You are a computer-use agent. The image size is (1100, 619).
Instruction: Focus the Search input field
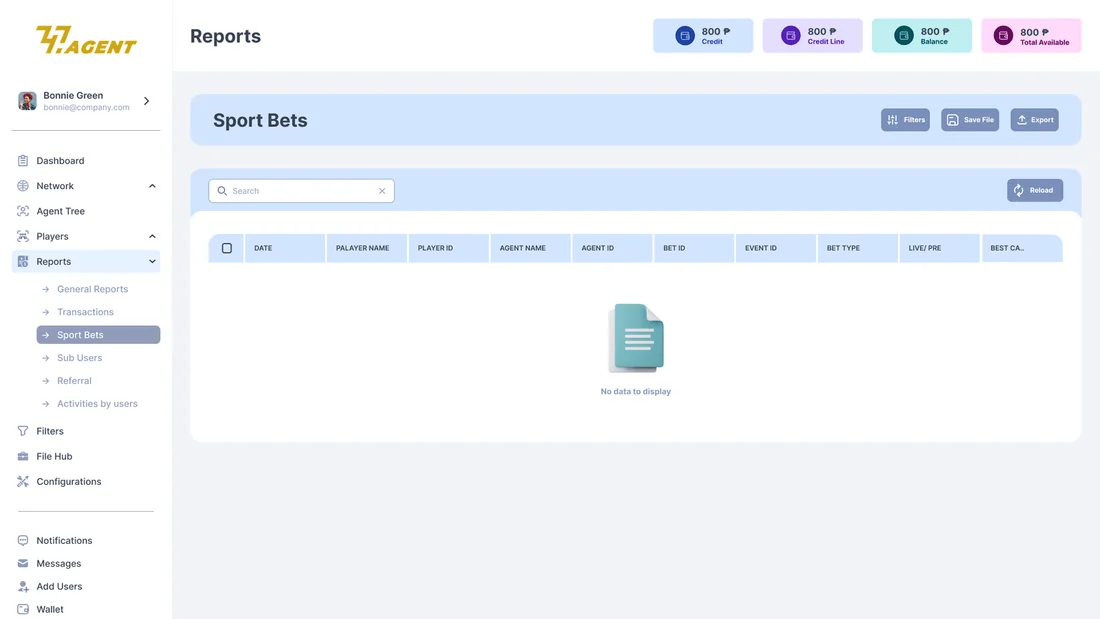point(302,191)
